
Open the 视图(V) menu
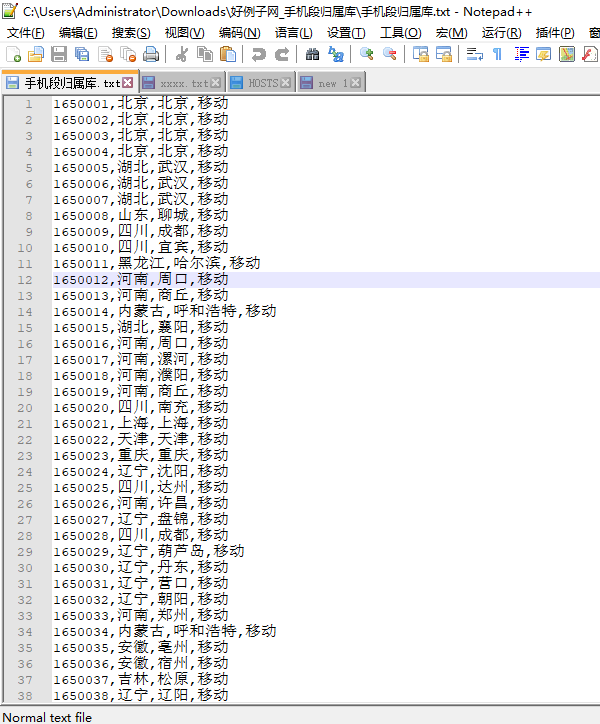pyautogui.click(x=185, y=33)
